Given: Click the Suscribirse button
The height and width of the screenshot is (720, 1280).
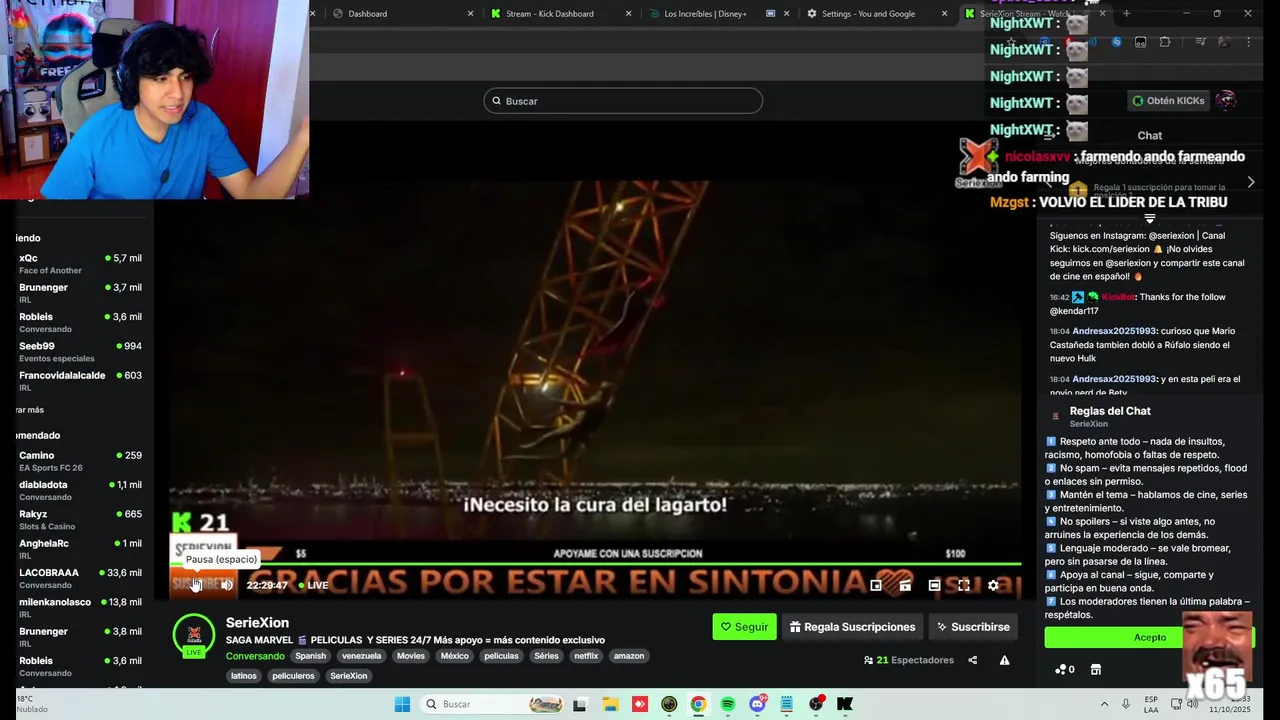Looking at the screenshot, I should (x=973, y=627).
